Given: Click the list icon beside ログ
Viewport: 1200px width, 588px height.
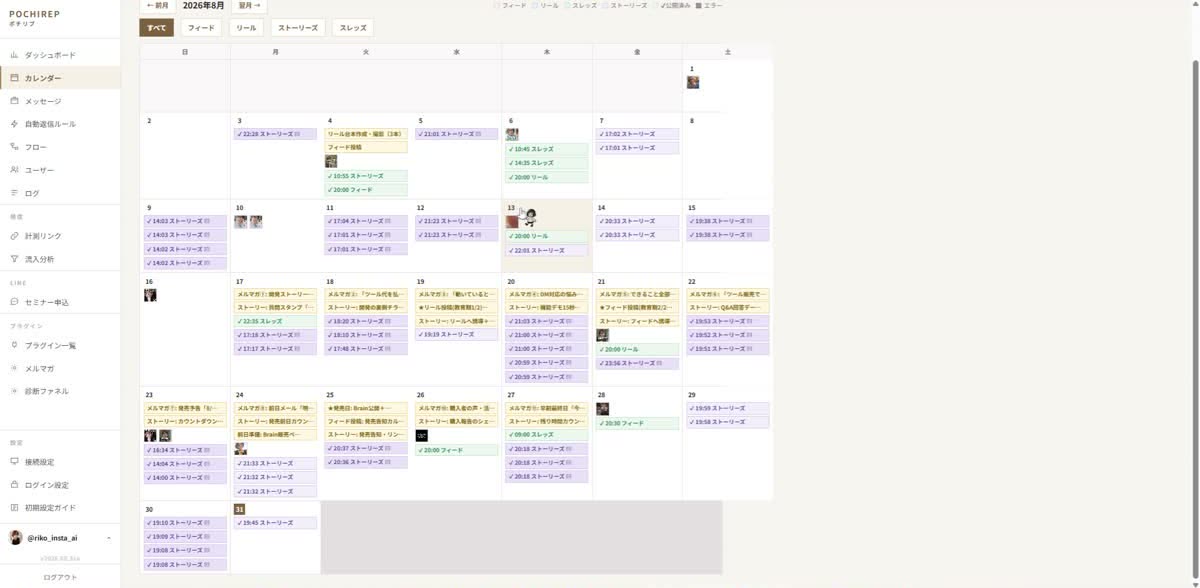Looking at the screenshot, I should 14,193.
